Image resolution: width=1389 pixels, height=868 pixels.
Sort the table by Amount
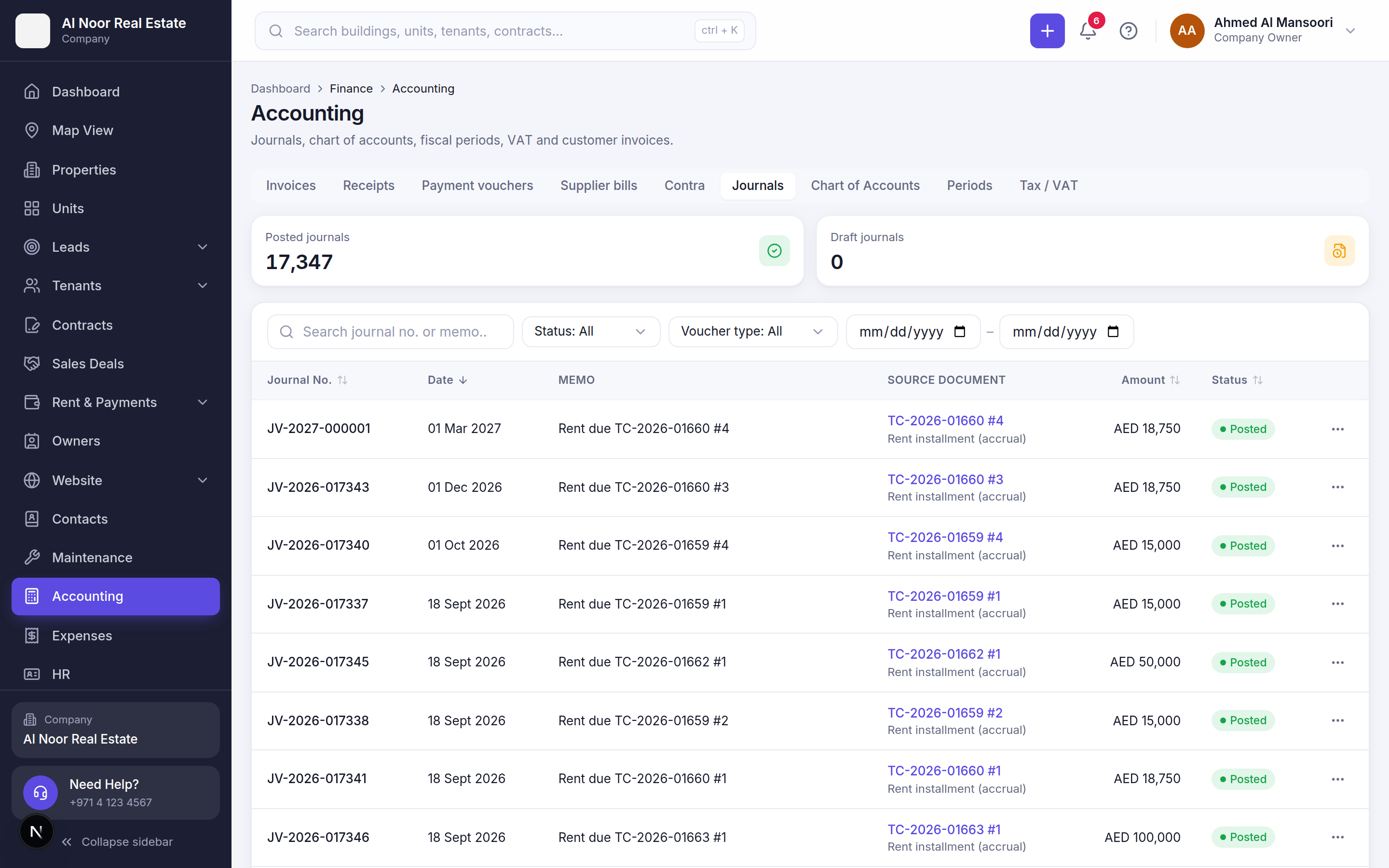pos(1150,380)
